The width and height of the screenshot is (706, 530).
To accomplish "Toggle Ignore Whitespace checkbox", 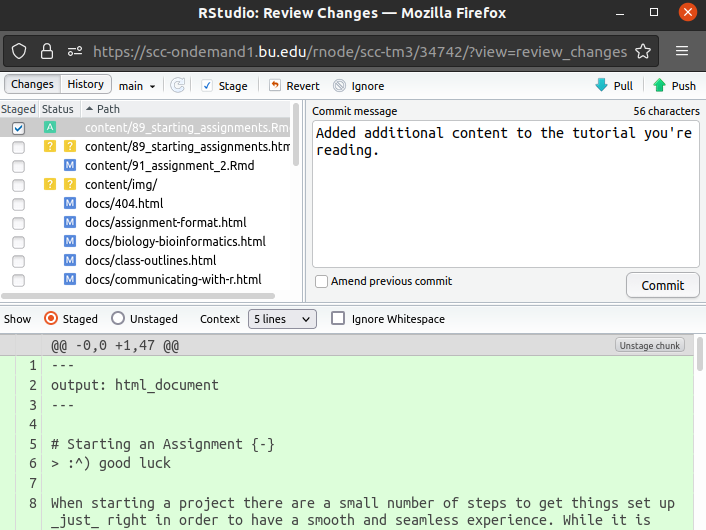I will click(x=338, y=319).
